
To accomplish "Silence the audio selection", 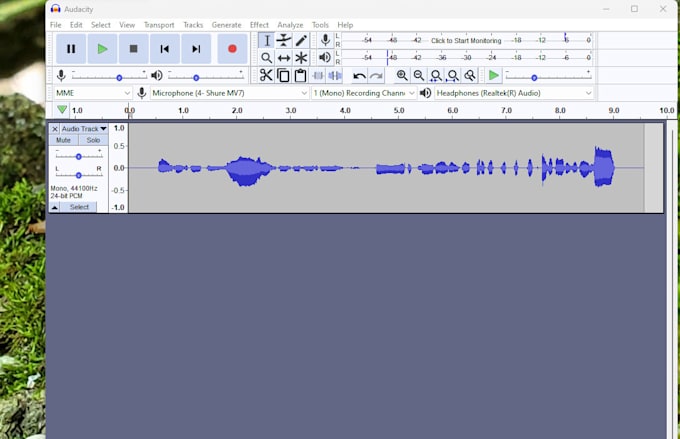I will click(x=334, y=75).
